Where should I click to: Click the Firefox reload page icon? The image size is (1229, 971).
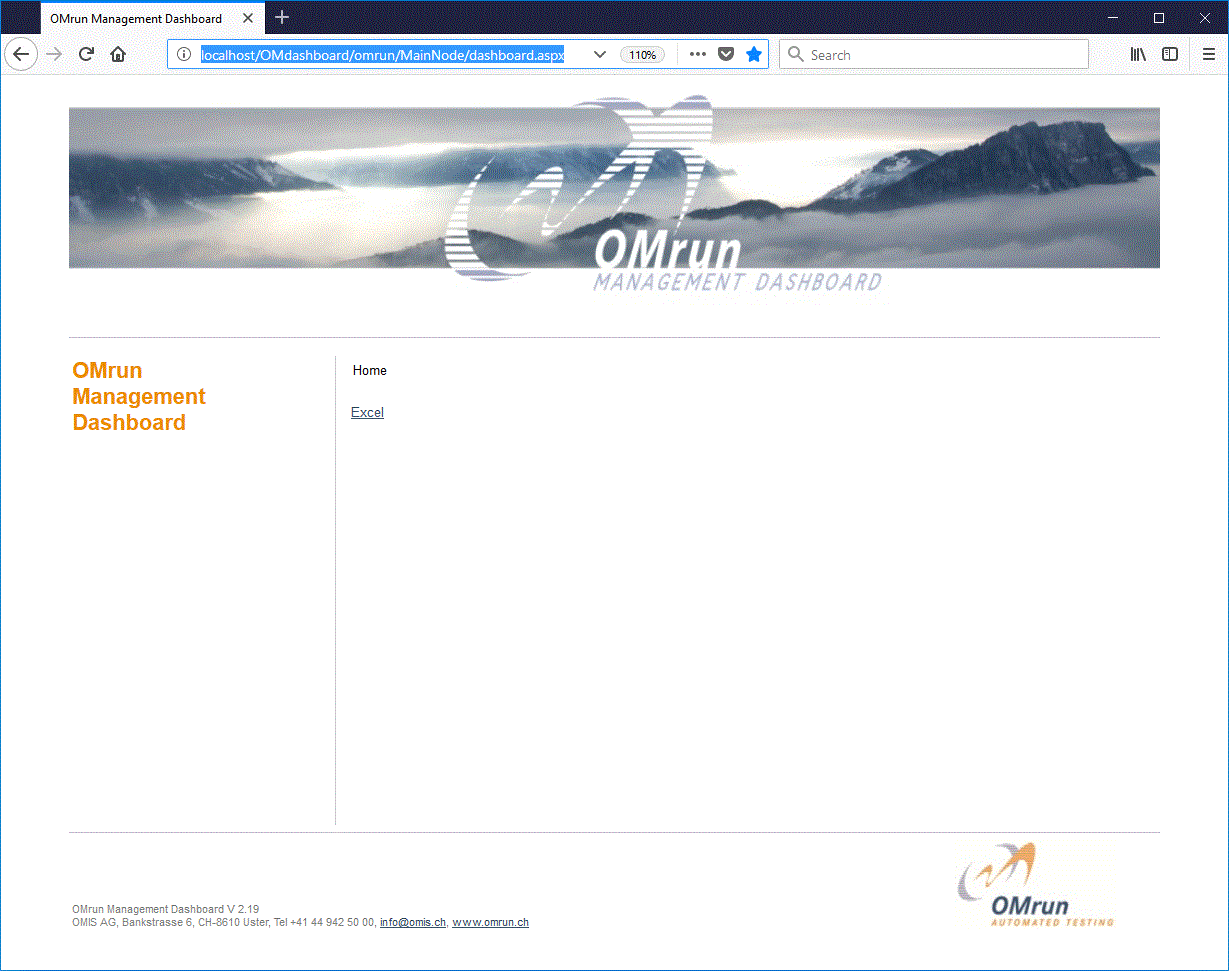(86, 54)
